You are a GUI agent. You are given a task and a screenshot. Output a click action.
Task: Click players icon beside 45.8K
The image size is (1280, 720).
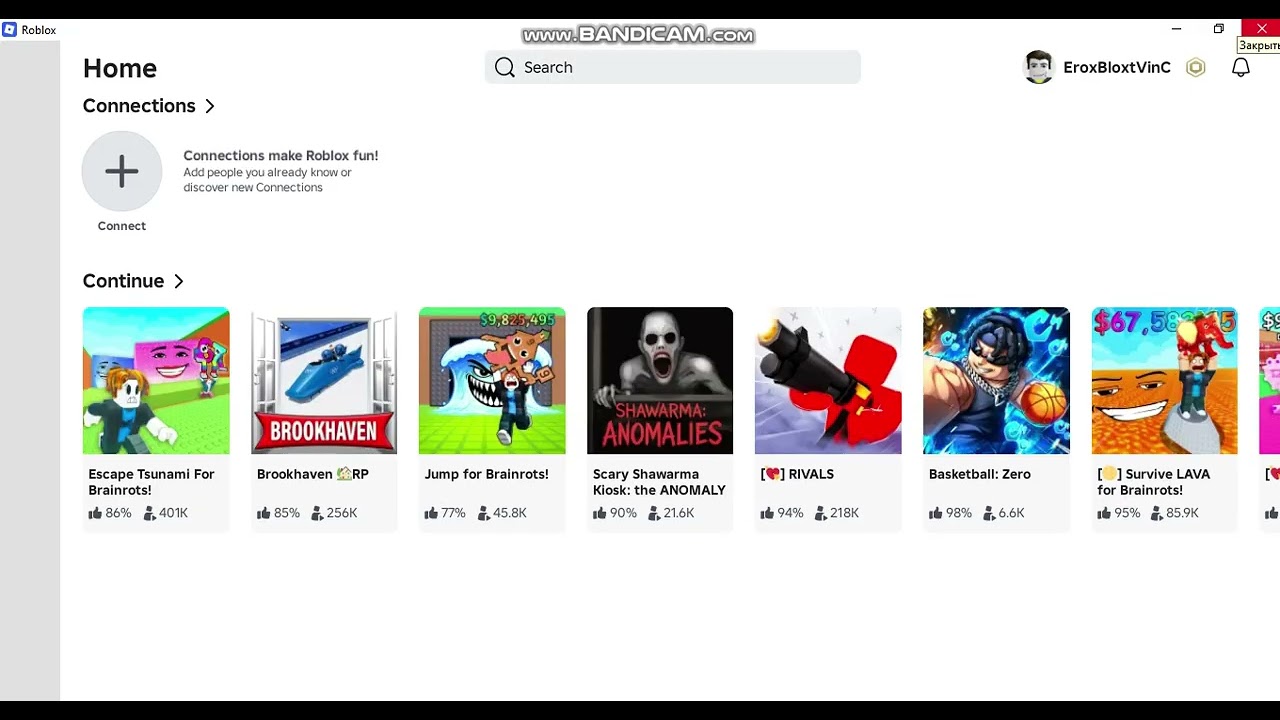pyautogui.click(x=484, y=513)
